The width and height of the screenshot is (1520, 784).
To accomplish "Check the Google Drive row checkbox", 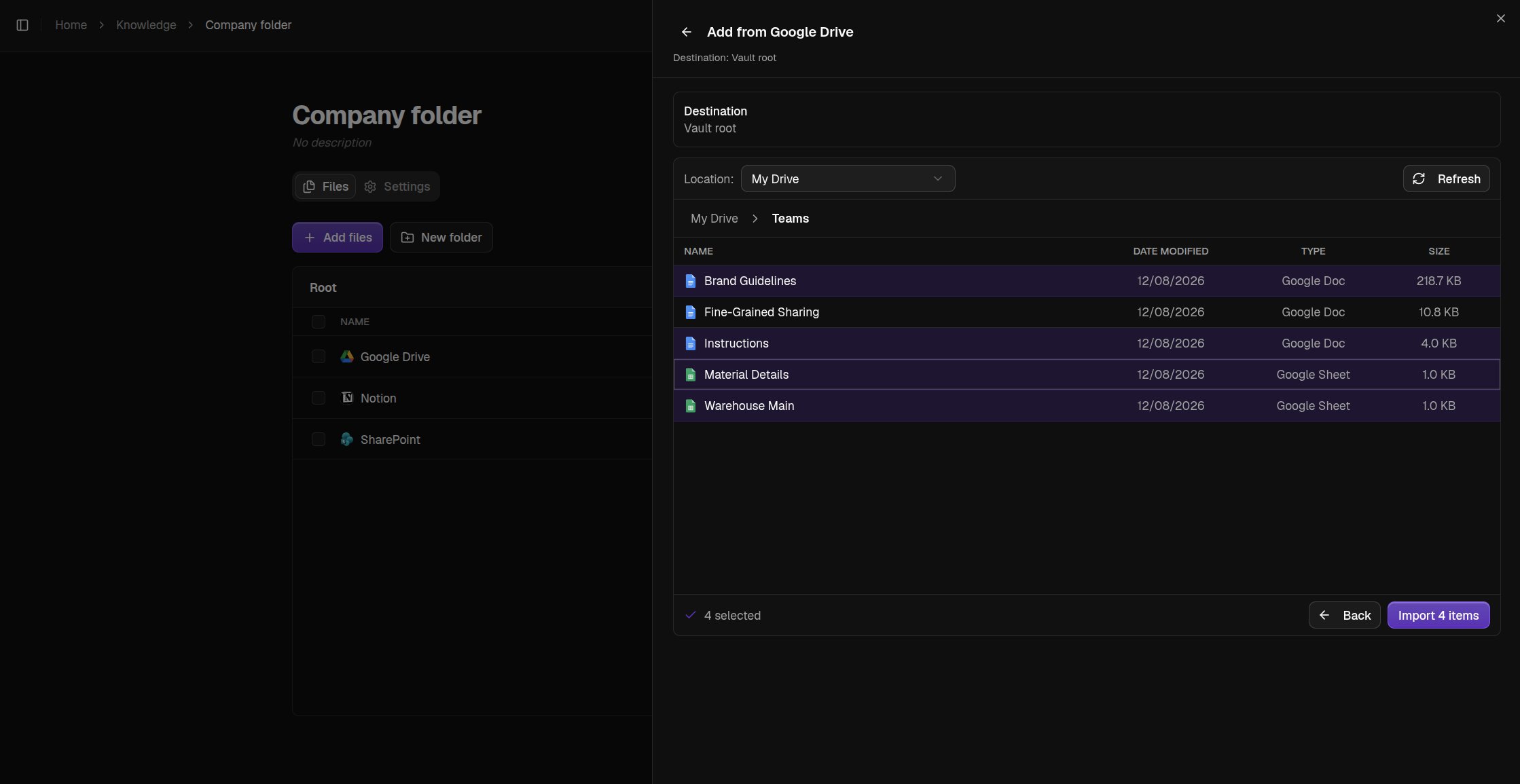I will coord(319,356).
